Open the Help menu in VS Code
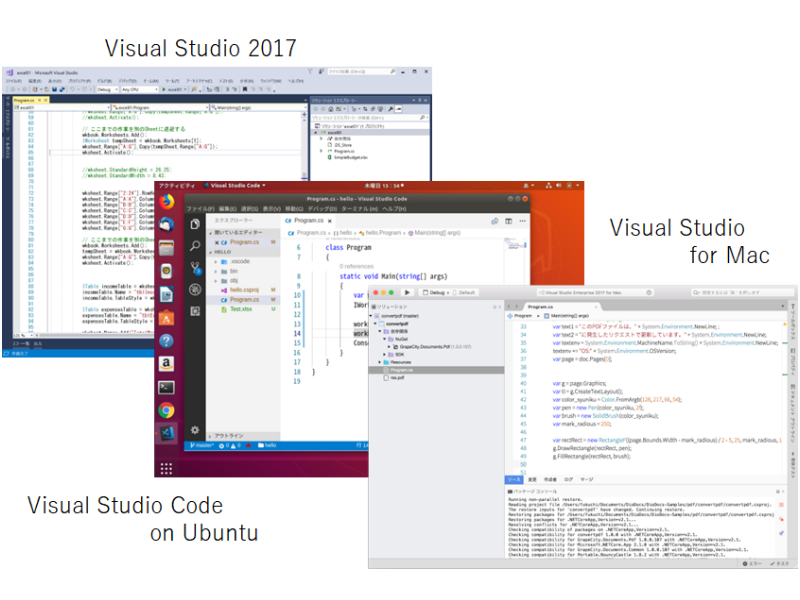 (x=394, y=209)
